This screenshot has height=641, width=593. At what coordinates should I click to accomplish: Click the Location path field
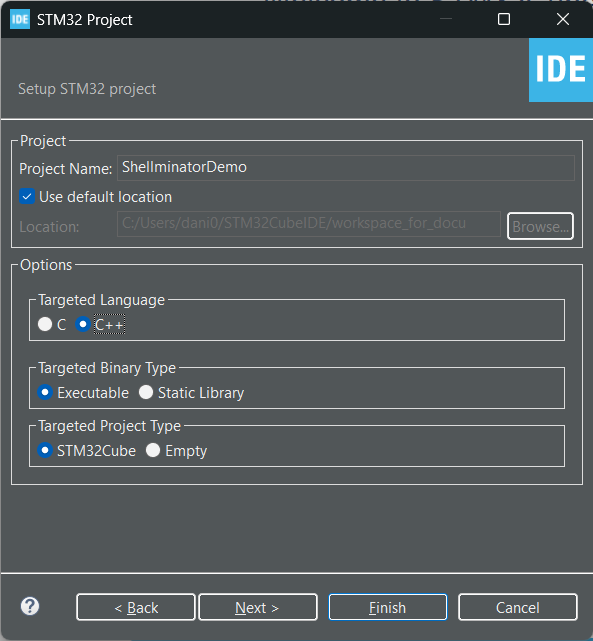tap(309, 224)
